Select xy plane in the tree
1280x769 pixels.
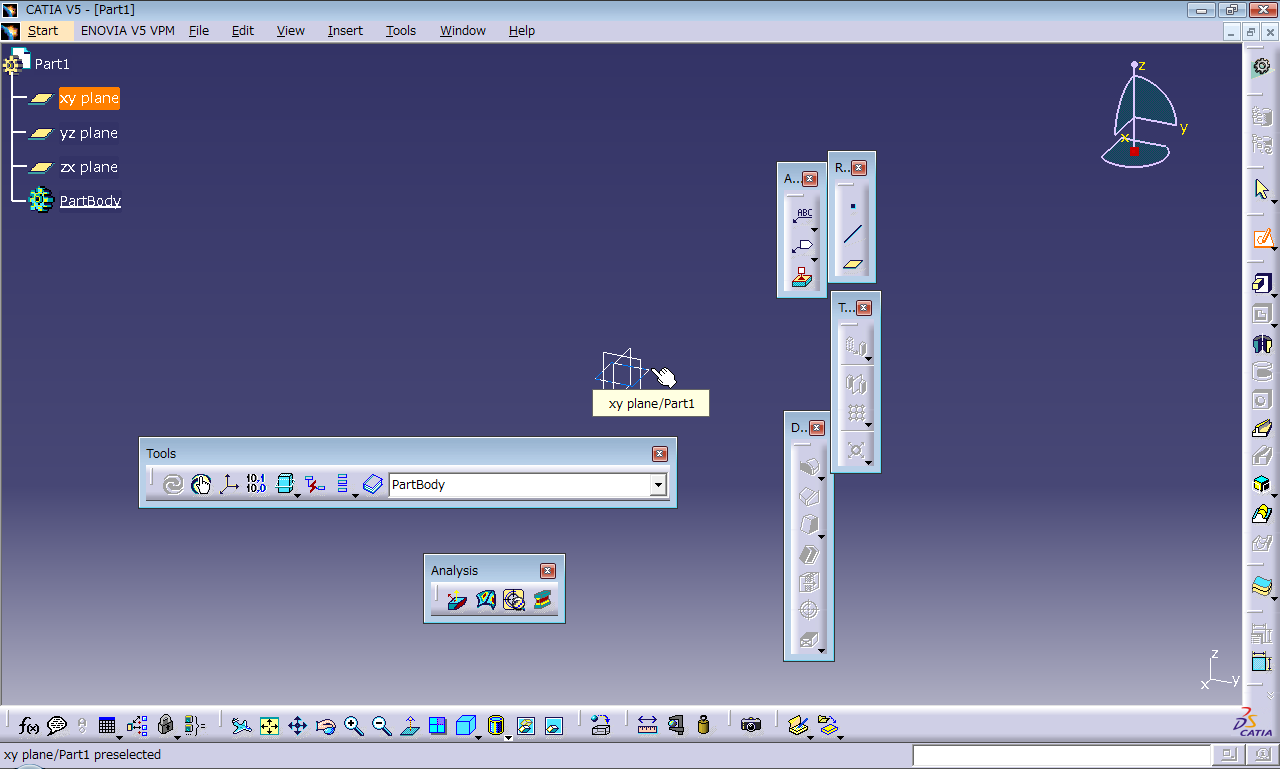(89, 98)
